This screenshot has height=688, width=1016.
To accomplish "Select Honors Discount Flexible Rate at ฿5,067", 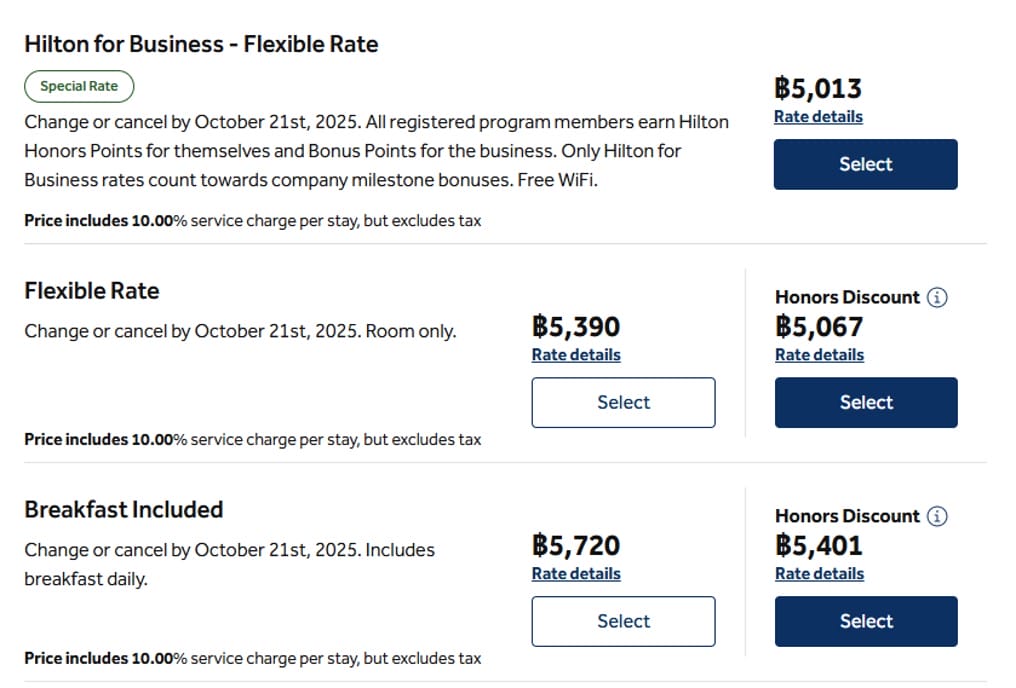I will pos(865,402).
